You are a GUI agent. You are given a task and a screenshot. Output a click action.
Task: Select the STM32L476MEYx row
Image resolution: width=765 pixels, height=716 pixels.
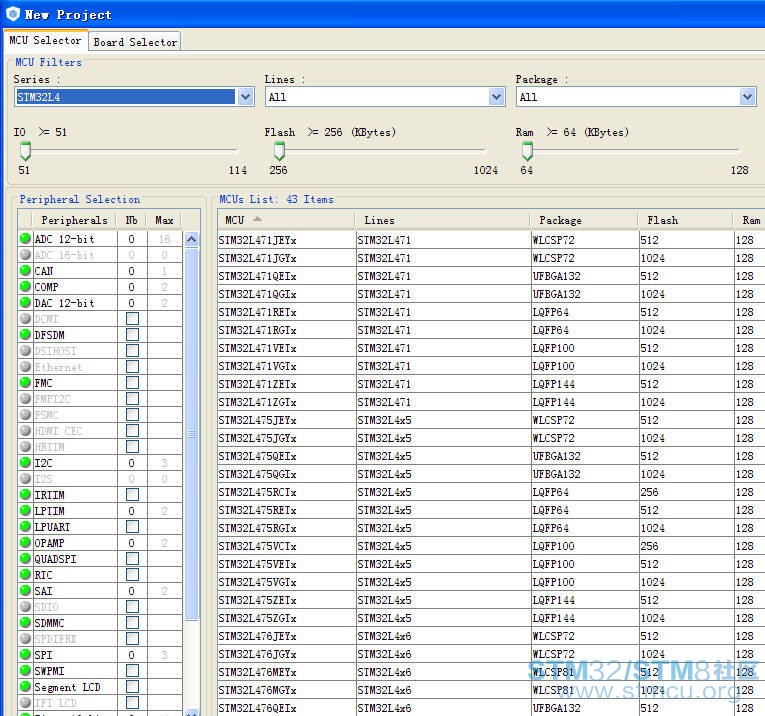(x=491, y=672)
